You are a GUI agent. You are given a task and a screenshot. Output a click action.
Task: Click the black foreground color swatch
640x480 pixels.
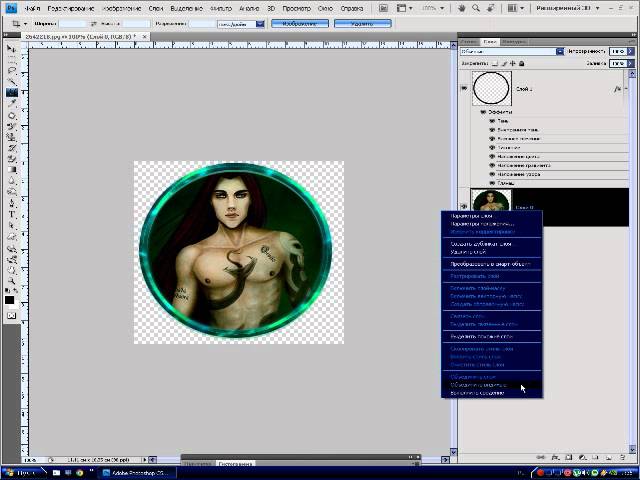click(x=9, y=300)
